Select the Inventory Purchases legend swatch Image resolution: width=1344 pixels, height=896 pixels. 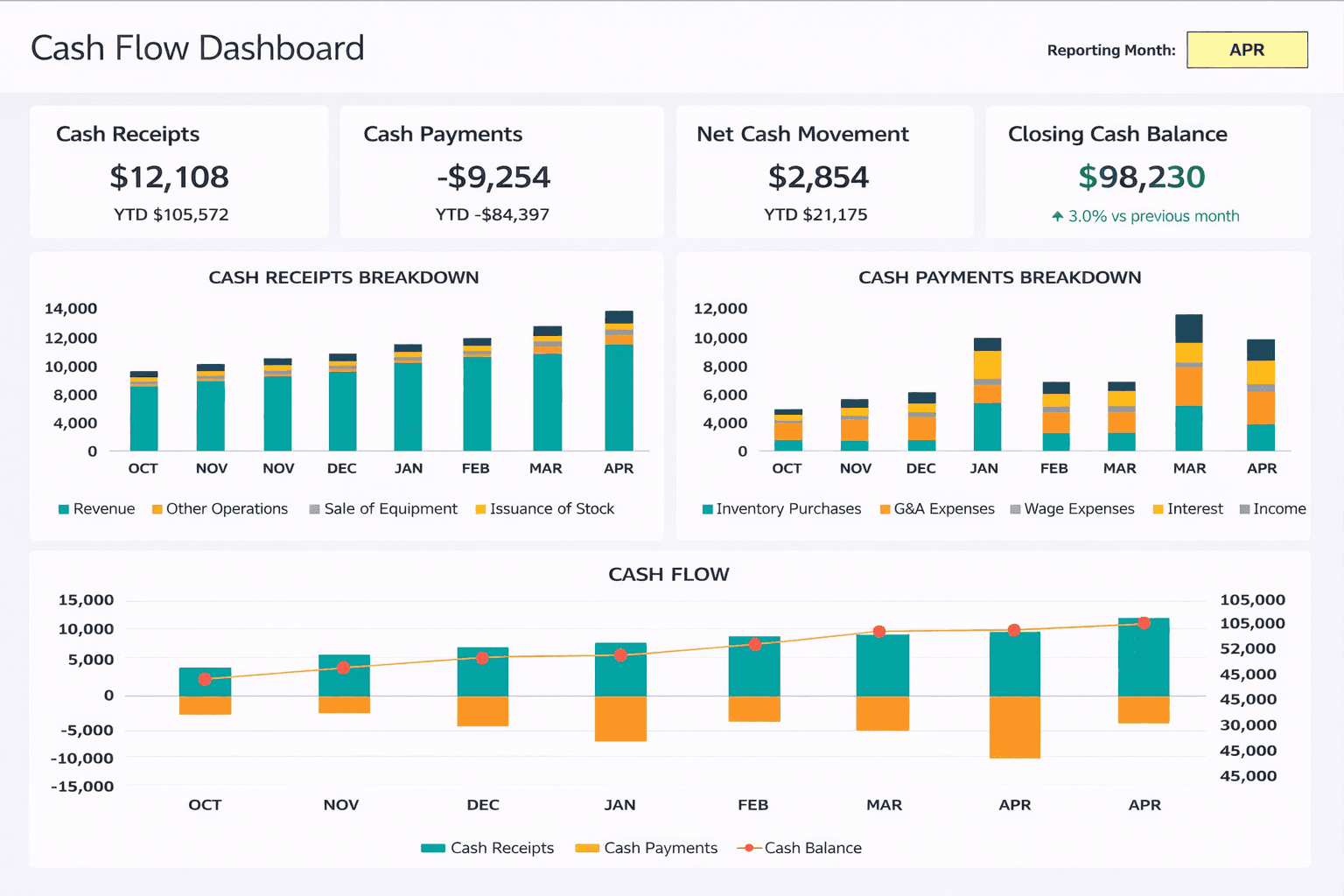pos(705,508)
